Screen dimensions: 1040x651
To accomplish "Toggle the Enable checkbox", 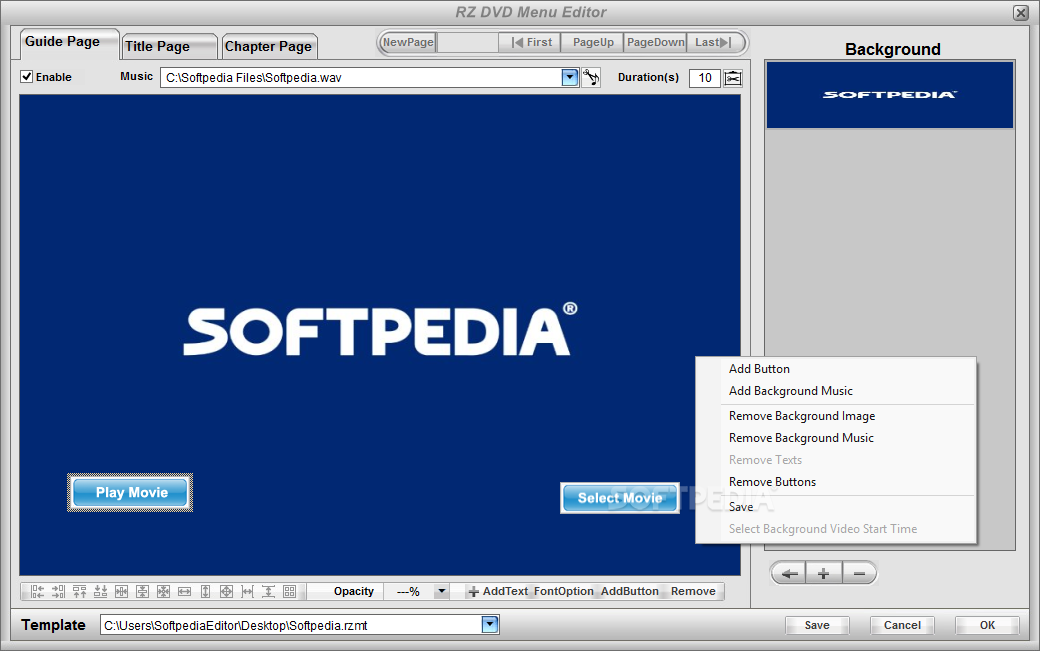I will (27, 77).
